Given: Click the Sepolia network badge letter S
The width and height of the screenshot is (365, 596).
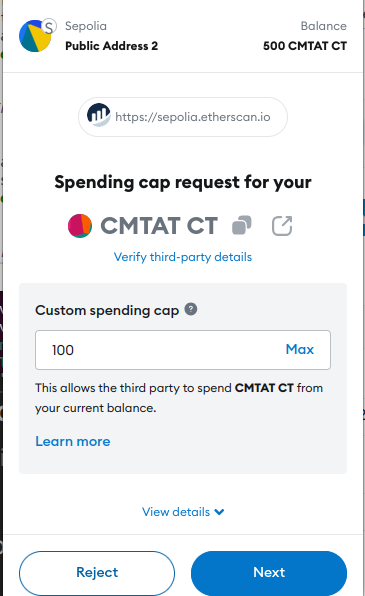Looking at the screenshot, I should pos(49,27).
